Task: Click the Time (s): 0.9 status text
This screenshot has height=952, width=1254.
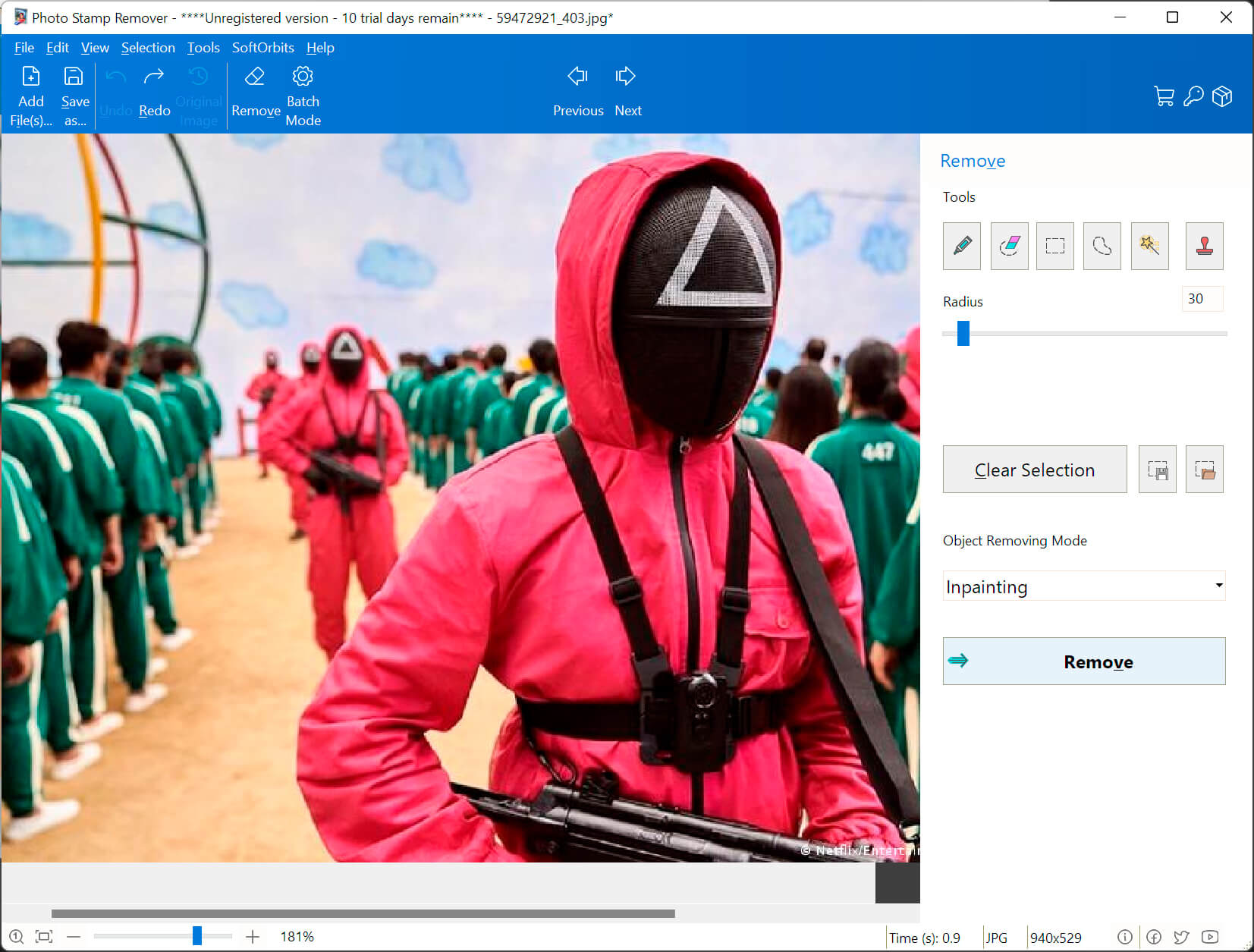Action: tap(925, 938)
